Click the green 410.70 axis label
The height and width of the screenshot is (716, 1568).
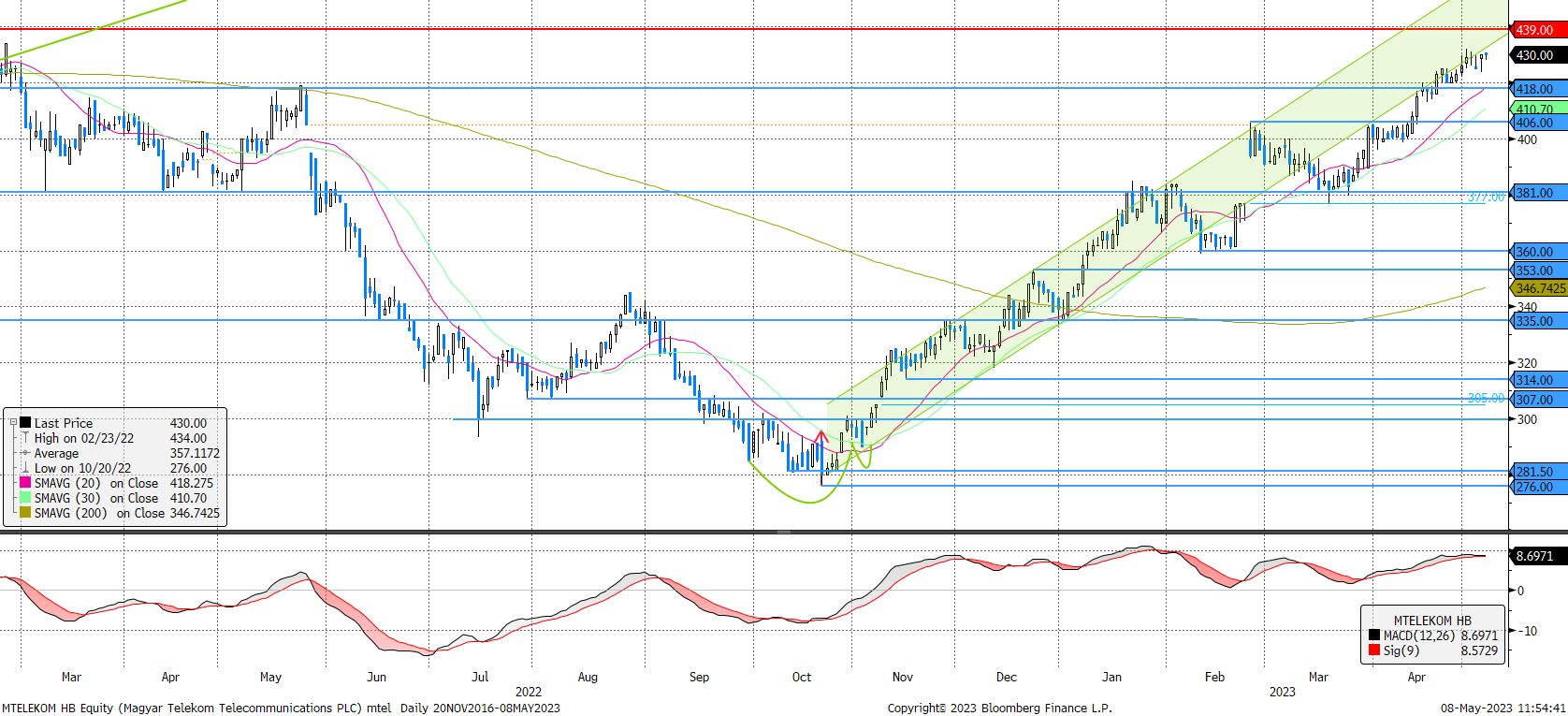[x=1539, y=109]
